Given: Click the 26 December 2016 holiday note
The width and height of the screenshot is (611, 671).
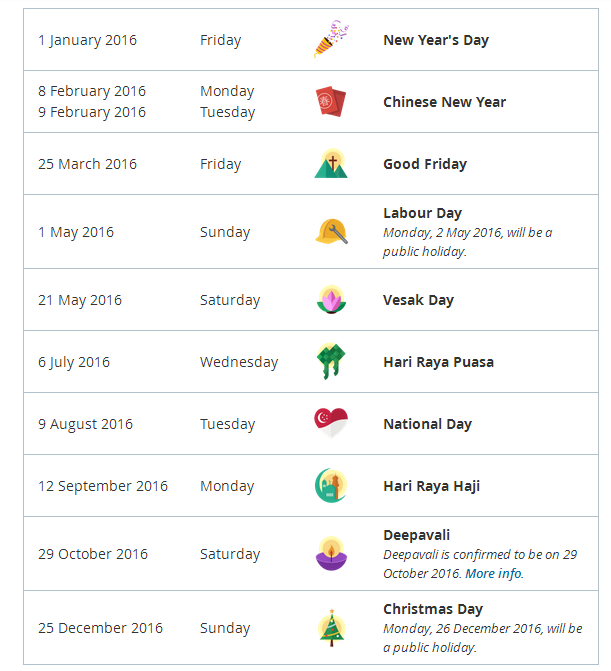Looking at the screenshot, I should pyautogui.click(x=483, y=638).
